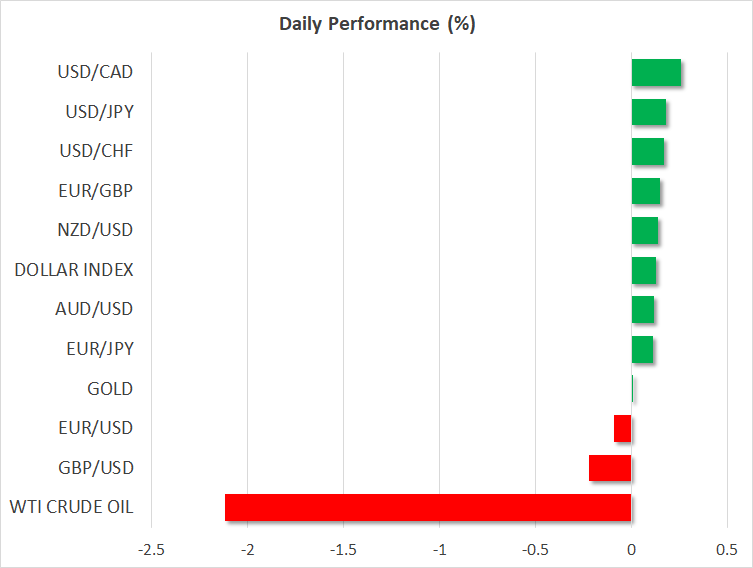753x568 pixels.
Task: Click the green USD/JPY bar
Action: coord(648,112)
